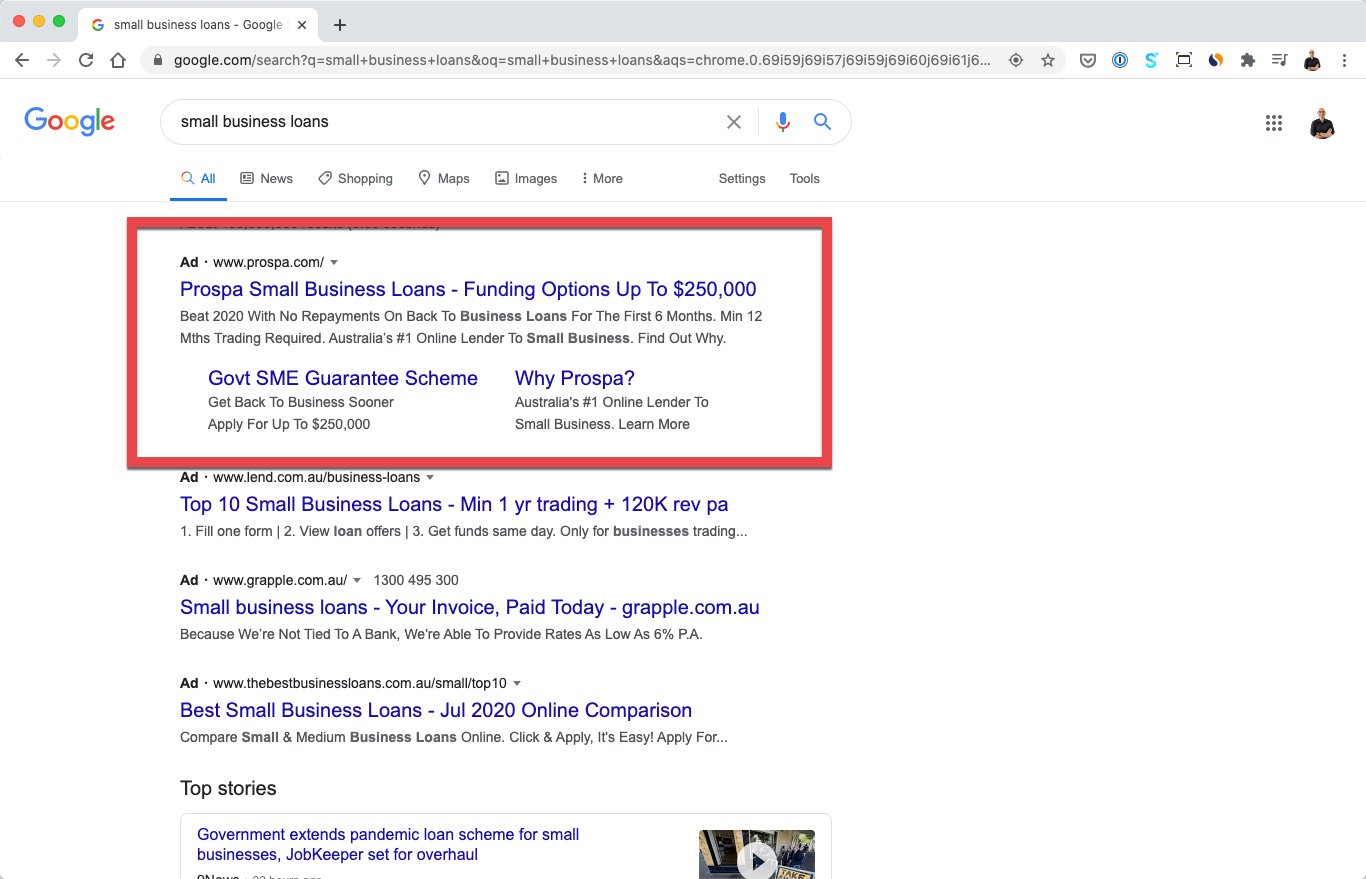This screenshot has width=1366, height=879.
Task: Select the small business loans browser tab
Action: click(x=198, y=25)
